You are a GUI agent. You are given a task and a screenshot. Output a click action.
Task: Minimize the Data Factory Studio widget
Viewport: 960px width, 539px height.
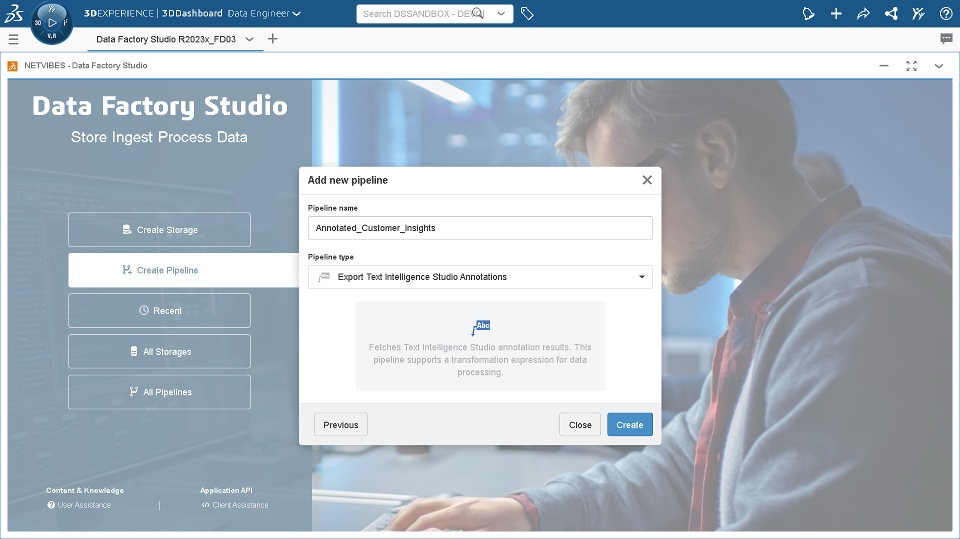[883, 66]
